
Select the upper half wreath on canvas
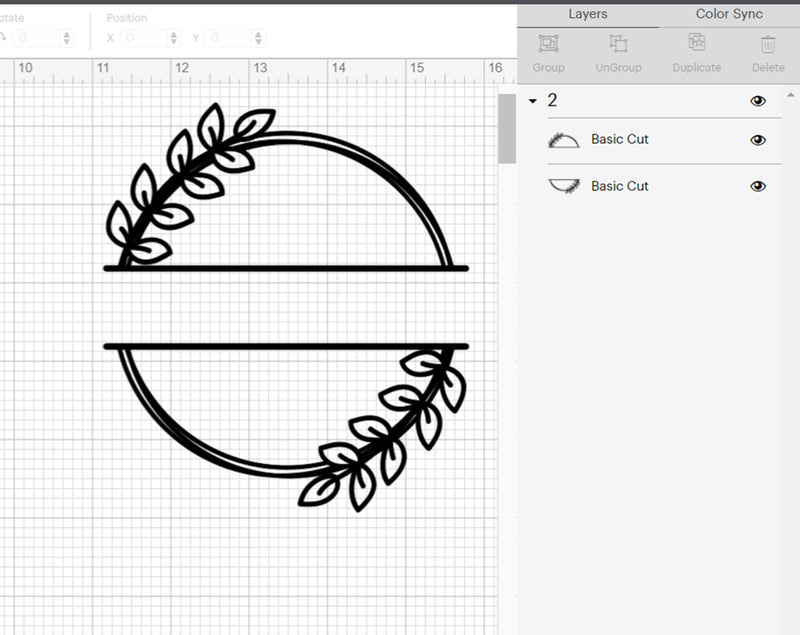click(x=286, y=187)
